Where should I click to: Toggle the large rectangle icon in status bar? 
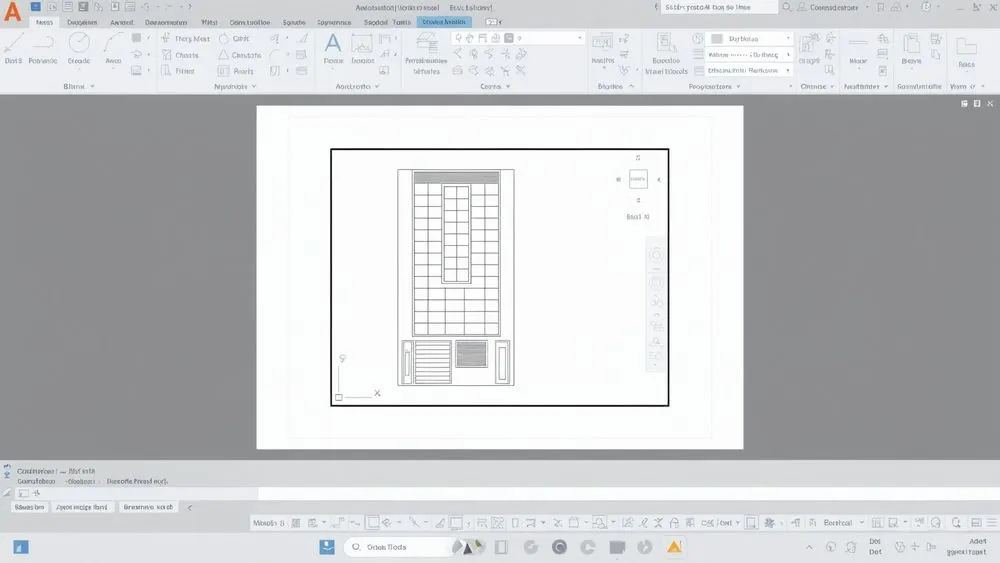tap(372, 523)
